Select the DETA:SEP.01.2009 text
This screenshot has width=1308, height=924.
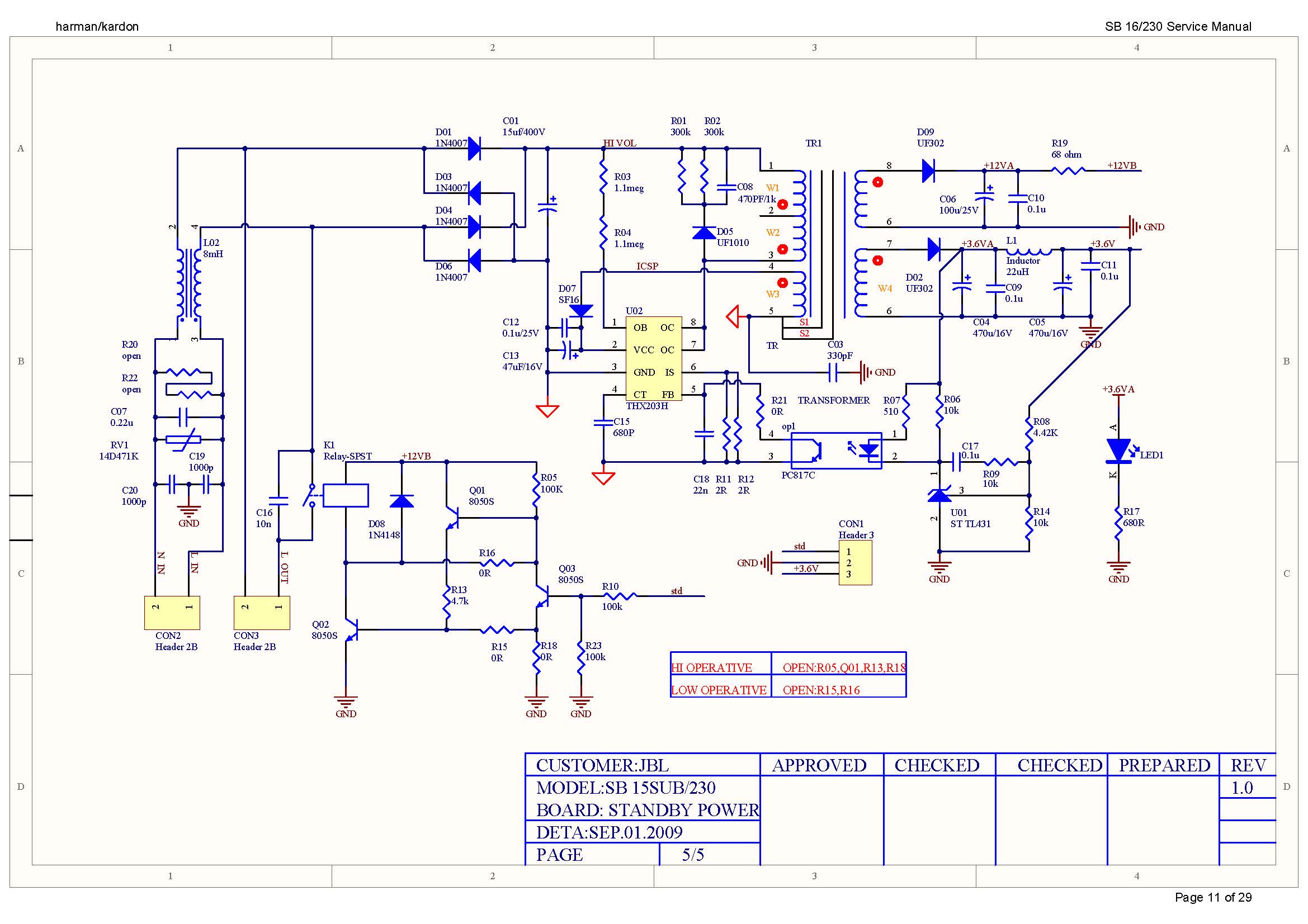[609, 832]
